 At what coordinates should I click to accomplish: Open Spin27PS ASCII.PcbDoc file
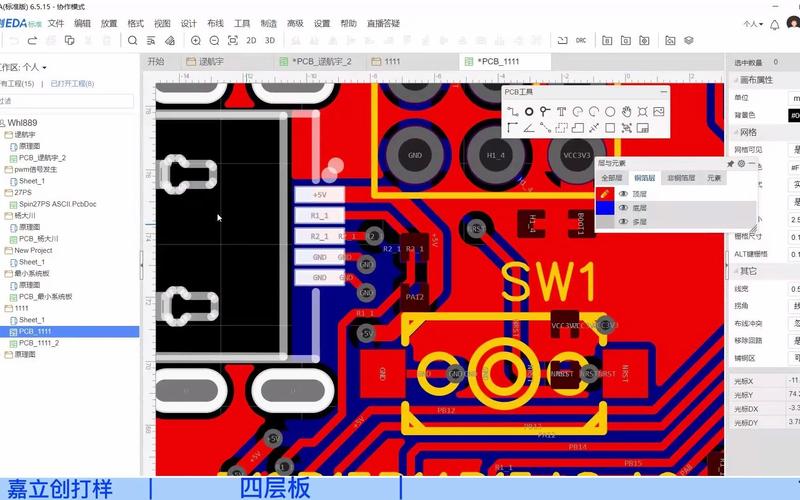tap(57, 204)
